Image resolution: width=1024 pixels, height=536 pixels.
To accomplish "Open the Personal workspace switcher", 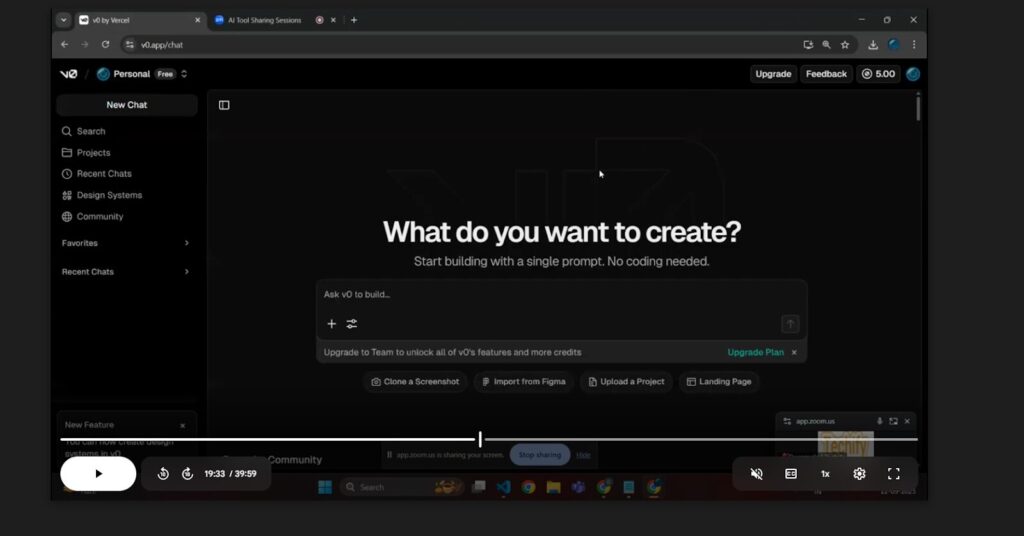I will click(142, 74).
